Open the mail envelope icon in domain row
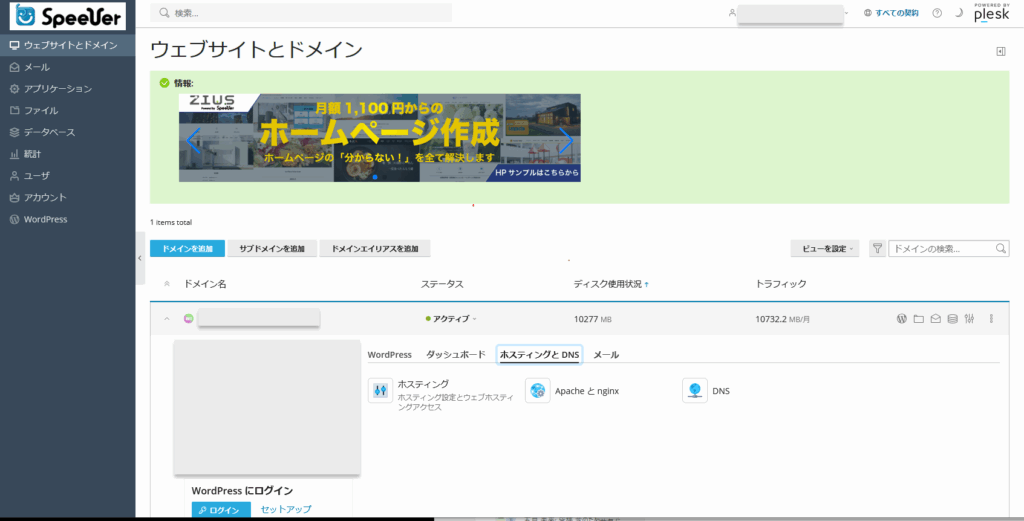This screenshot has width=1024, height=521. point(936,319)
